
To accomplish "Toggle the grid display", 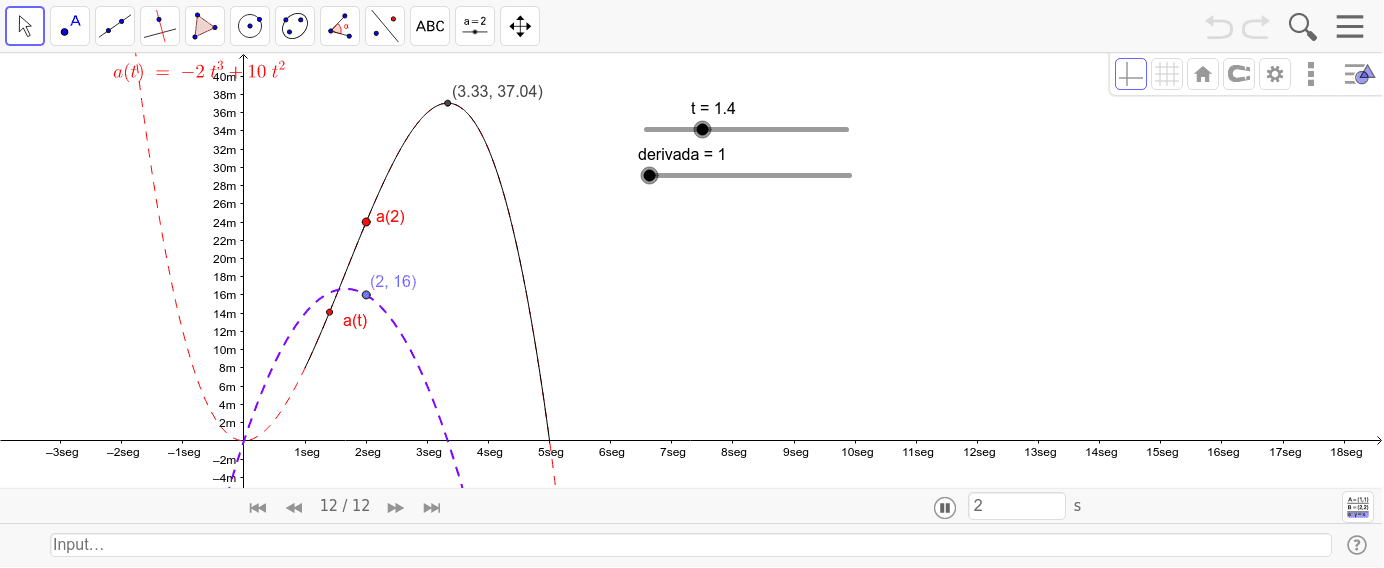I will (x=1167, y=74).
